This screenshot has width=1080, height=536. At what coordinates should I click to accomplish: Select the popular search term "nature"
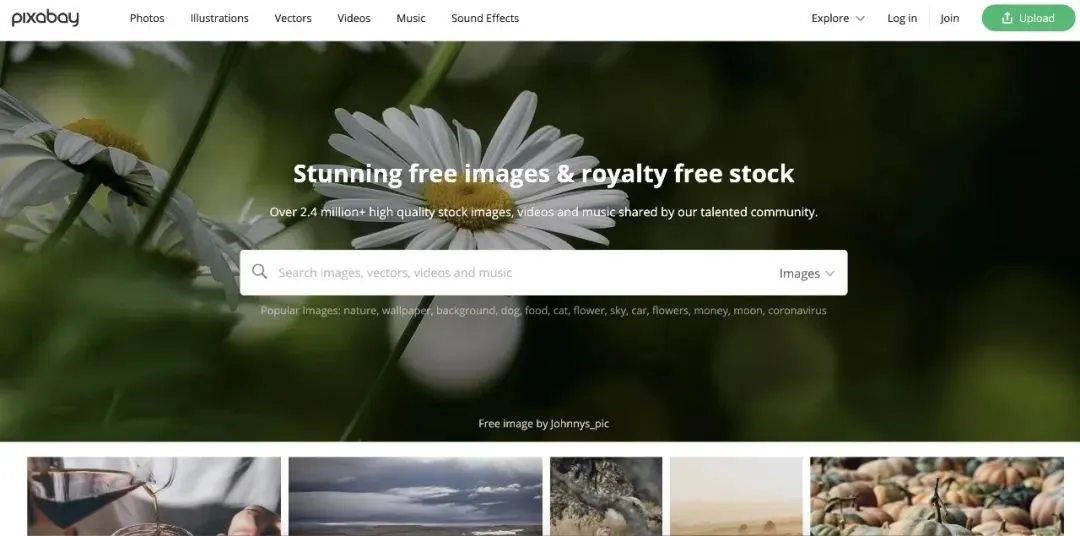(360, 311)
